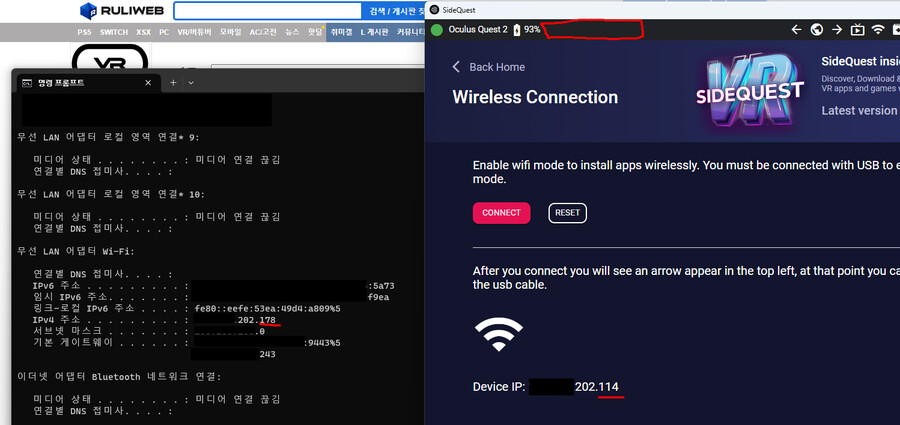
Task: Click the pink CONNECT button
Action: point(501,212)
